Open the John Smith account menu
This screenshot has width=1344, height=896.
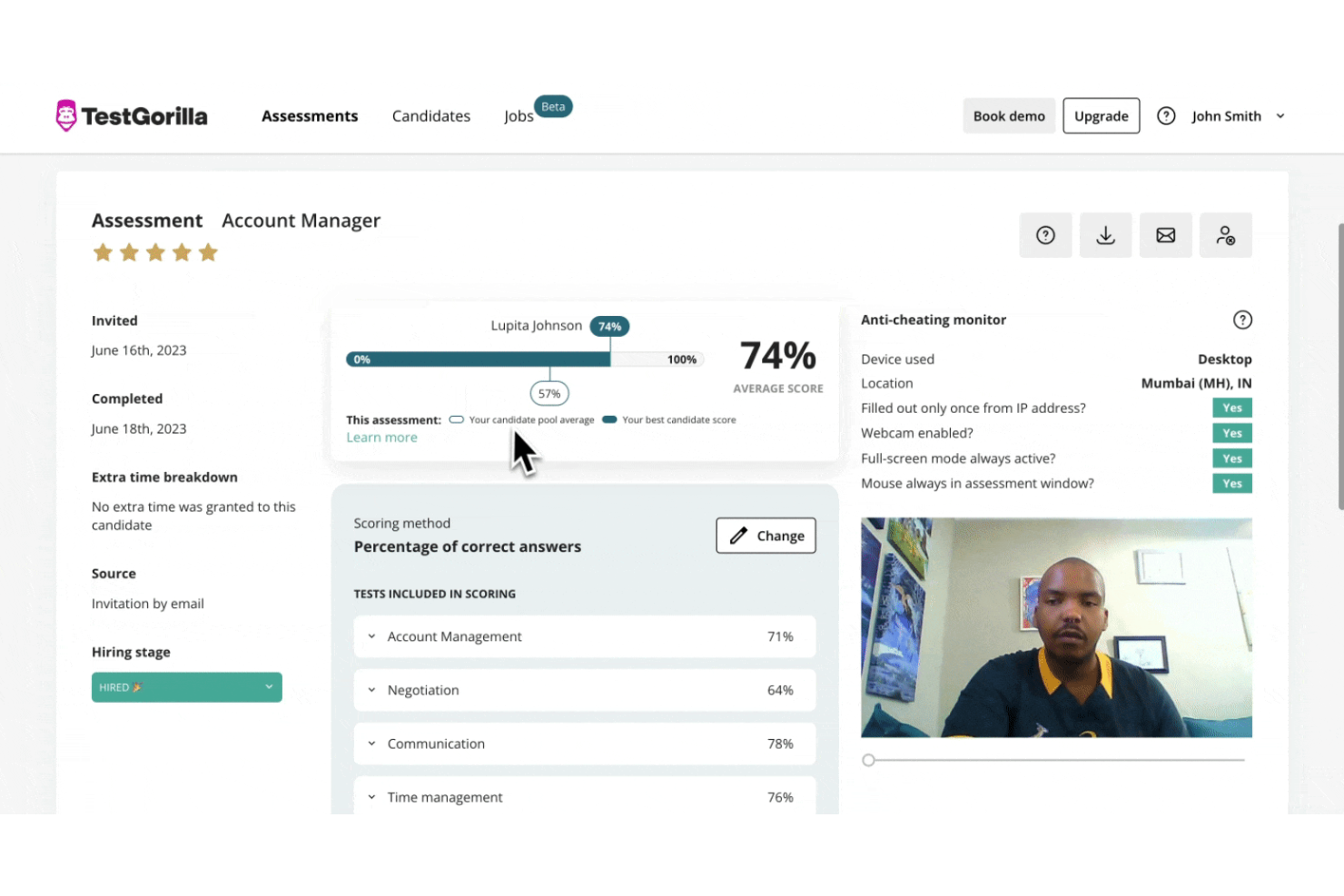(1238, 116)
